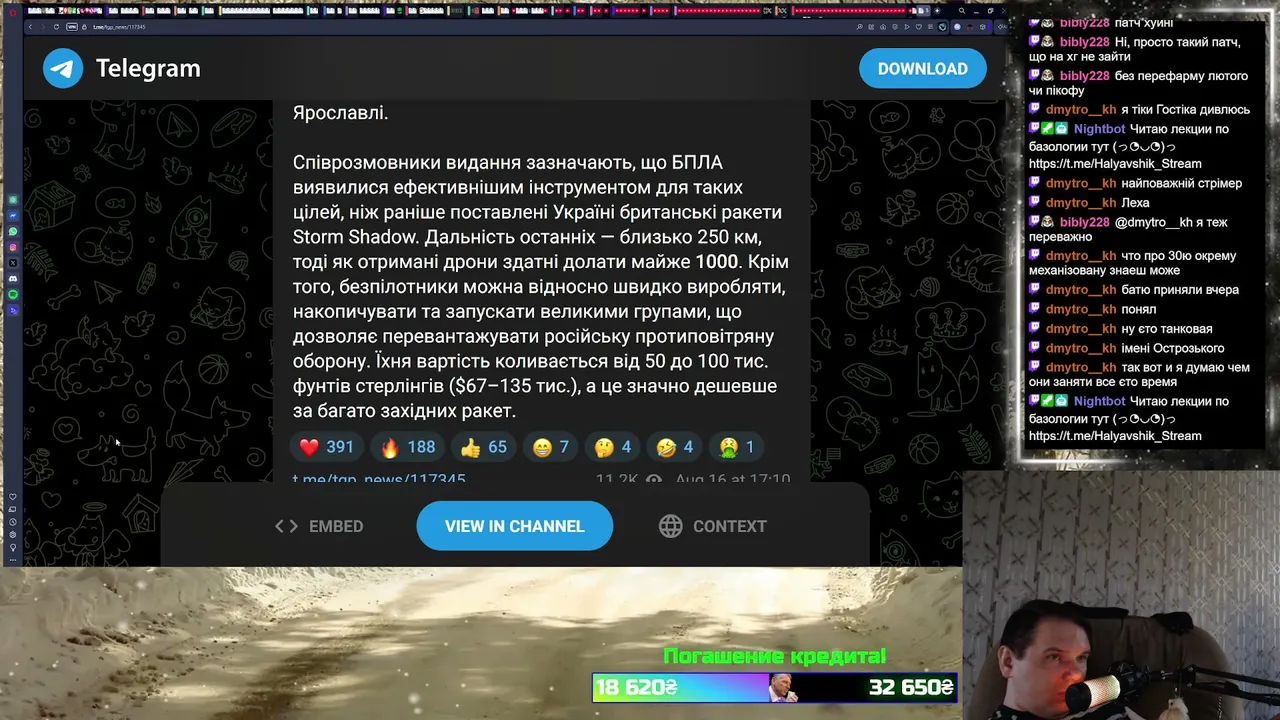Open Instagram from the browser sidebar
1280x720 pixels.
[13, 247]
